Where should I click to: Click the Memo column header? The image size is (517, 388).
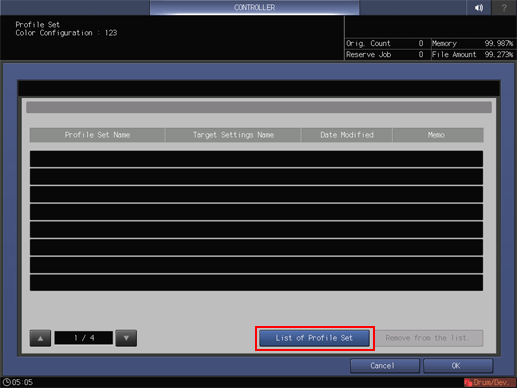click(x=438, y=135)
